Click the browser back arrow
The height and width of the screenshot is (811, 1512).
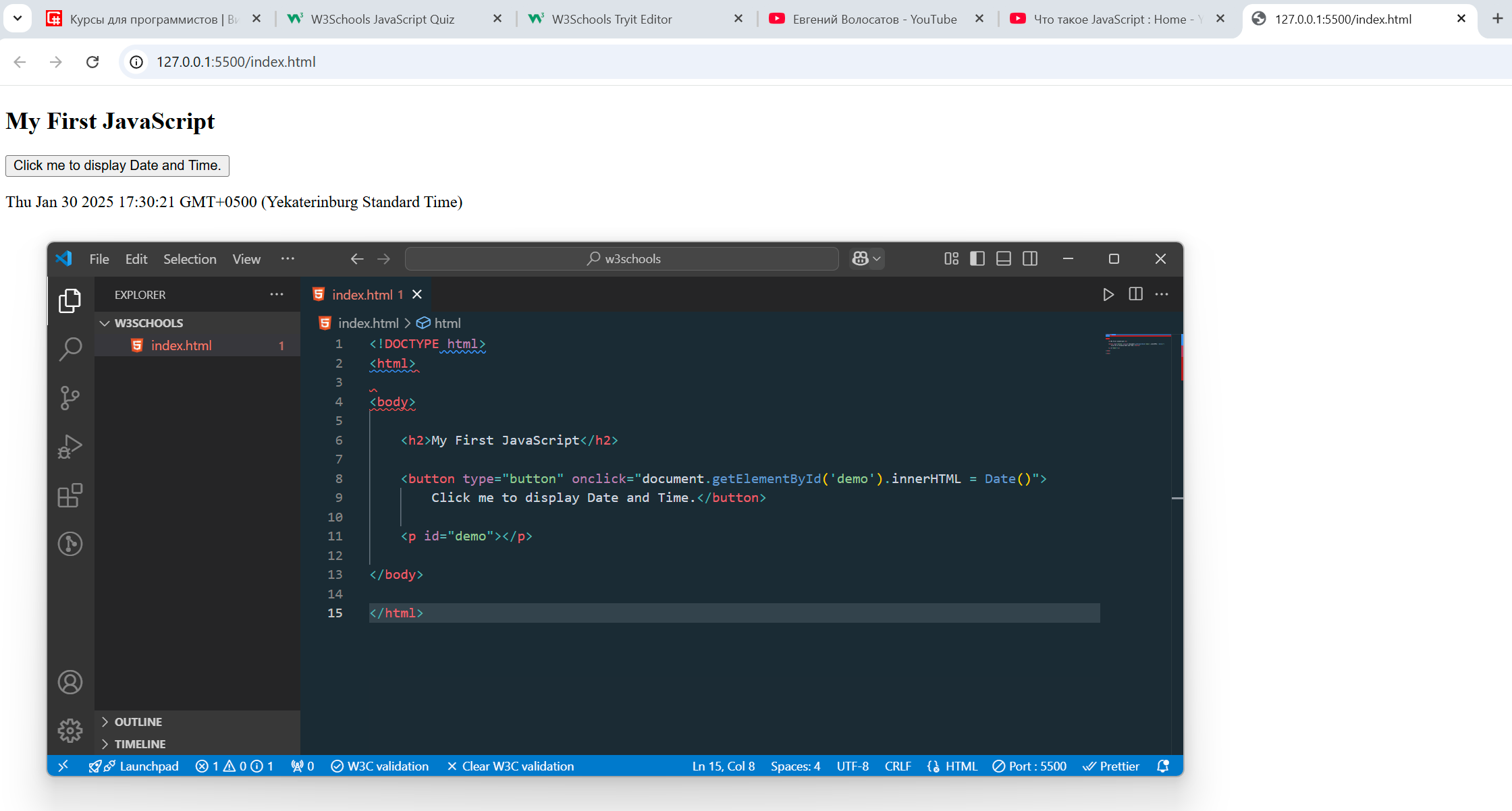20,62
